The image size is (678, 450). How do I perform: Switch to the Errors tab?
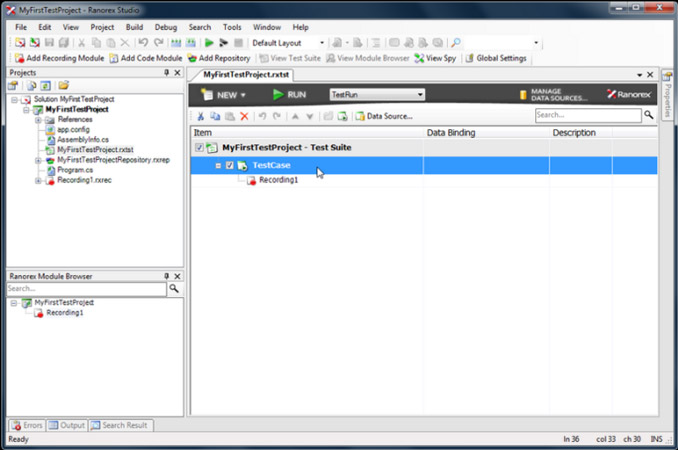click(27, 425)
